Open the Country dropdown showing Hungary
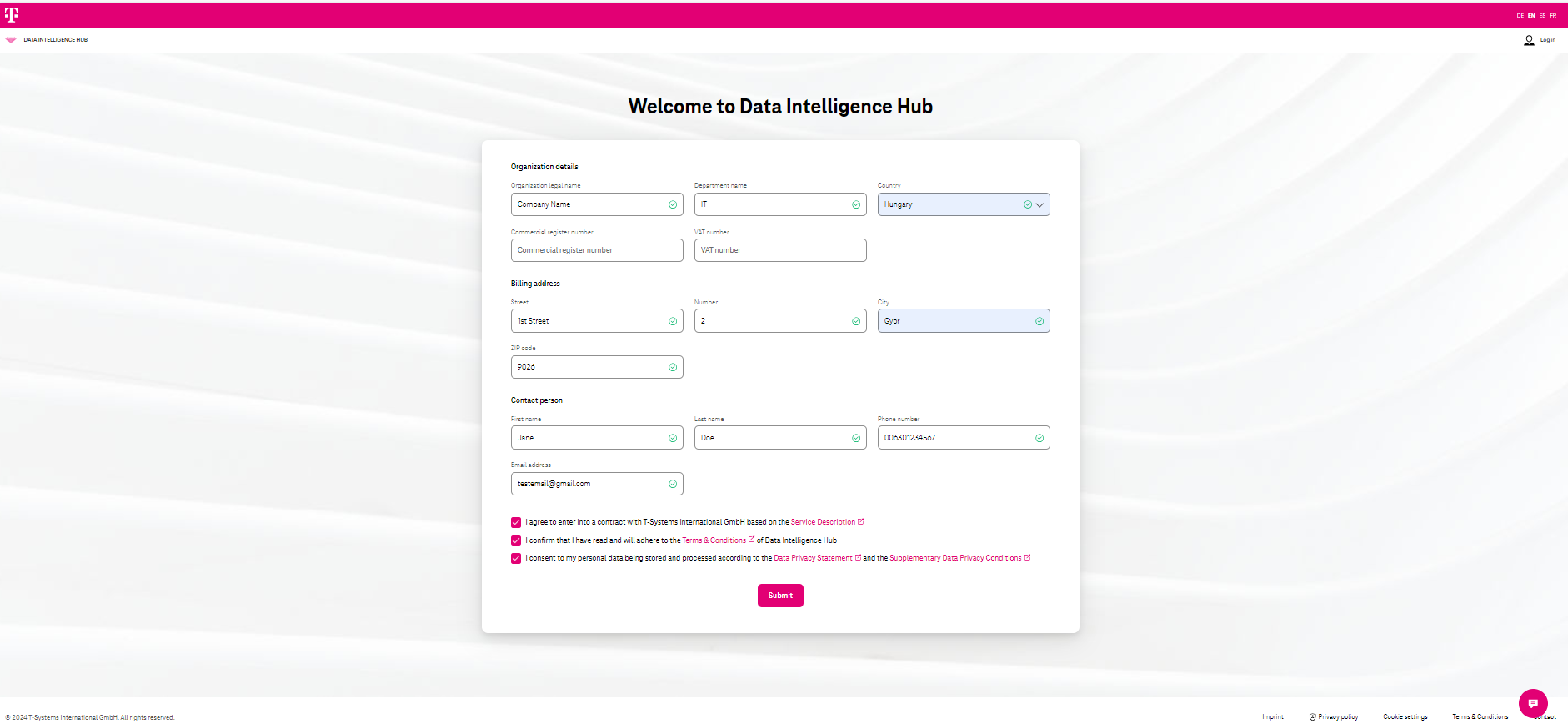 point(964,204)
